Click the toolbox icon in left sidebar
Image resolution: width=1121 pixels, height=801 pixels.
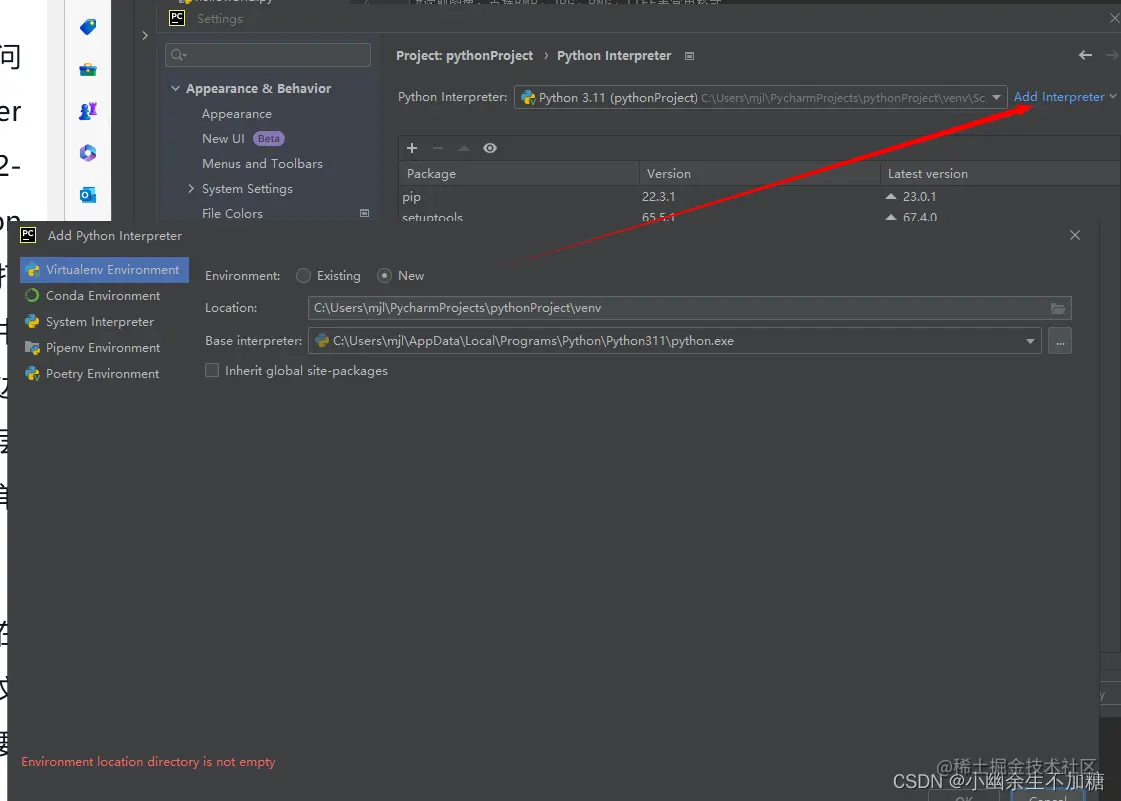88,69
